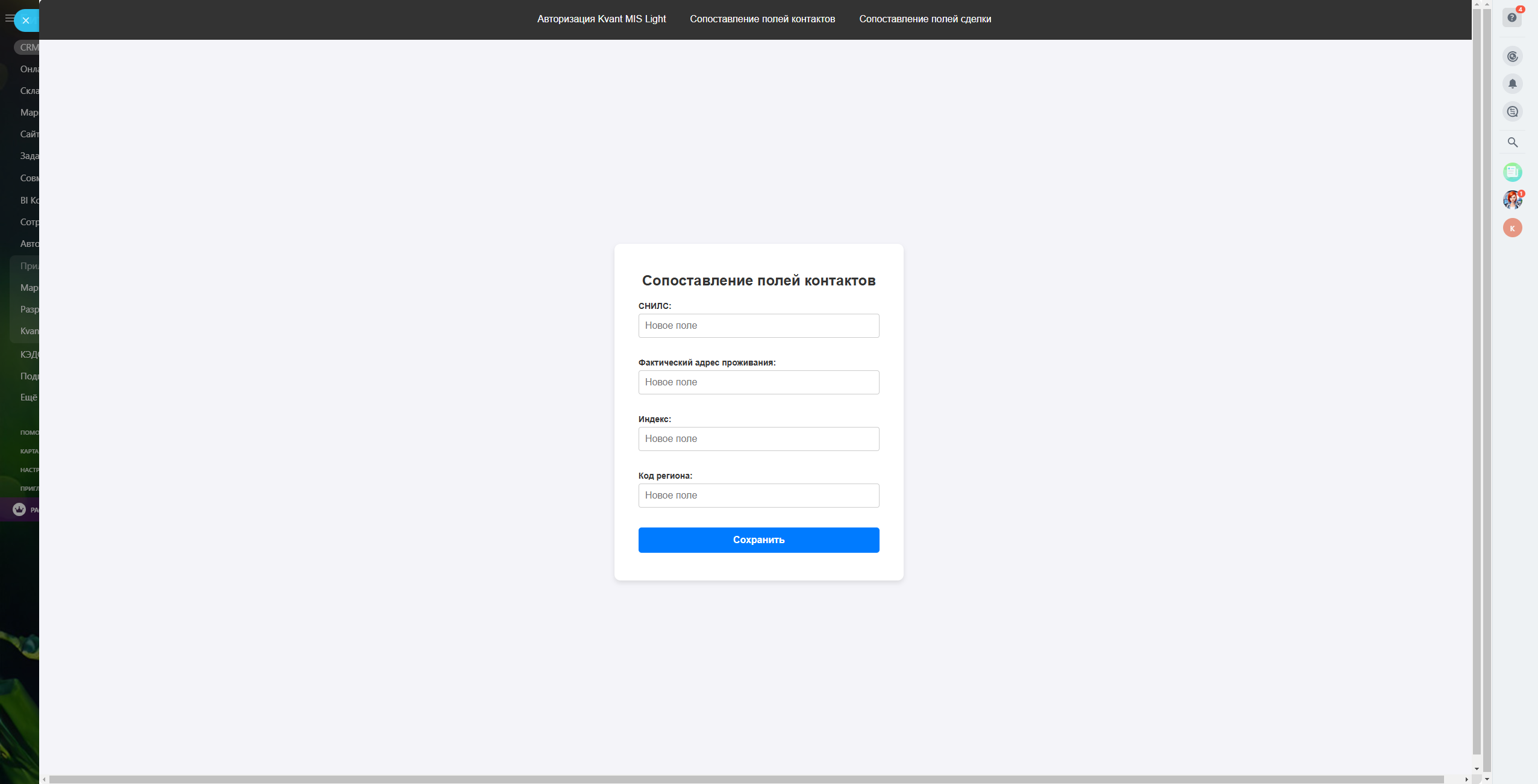This screenshot has width=1538, height=784.
Task: Open Сопоставление полей сделки tab
Action: pos(925,19)
